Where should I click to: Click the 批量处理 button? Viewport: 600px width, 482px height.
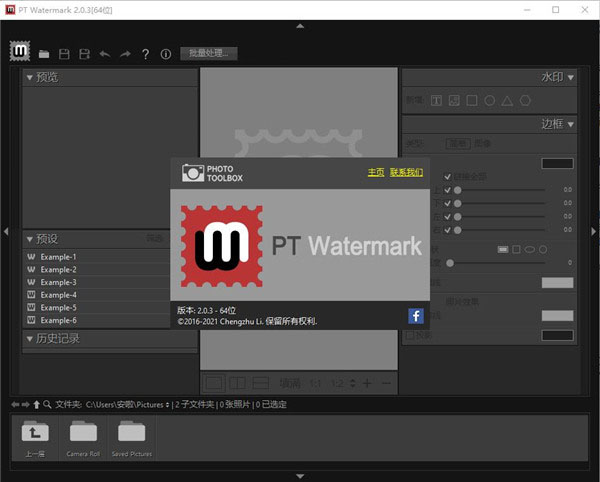209,53
